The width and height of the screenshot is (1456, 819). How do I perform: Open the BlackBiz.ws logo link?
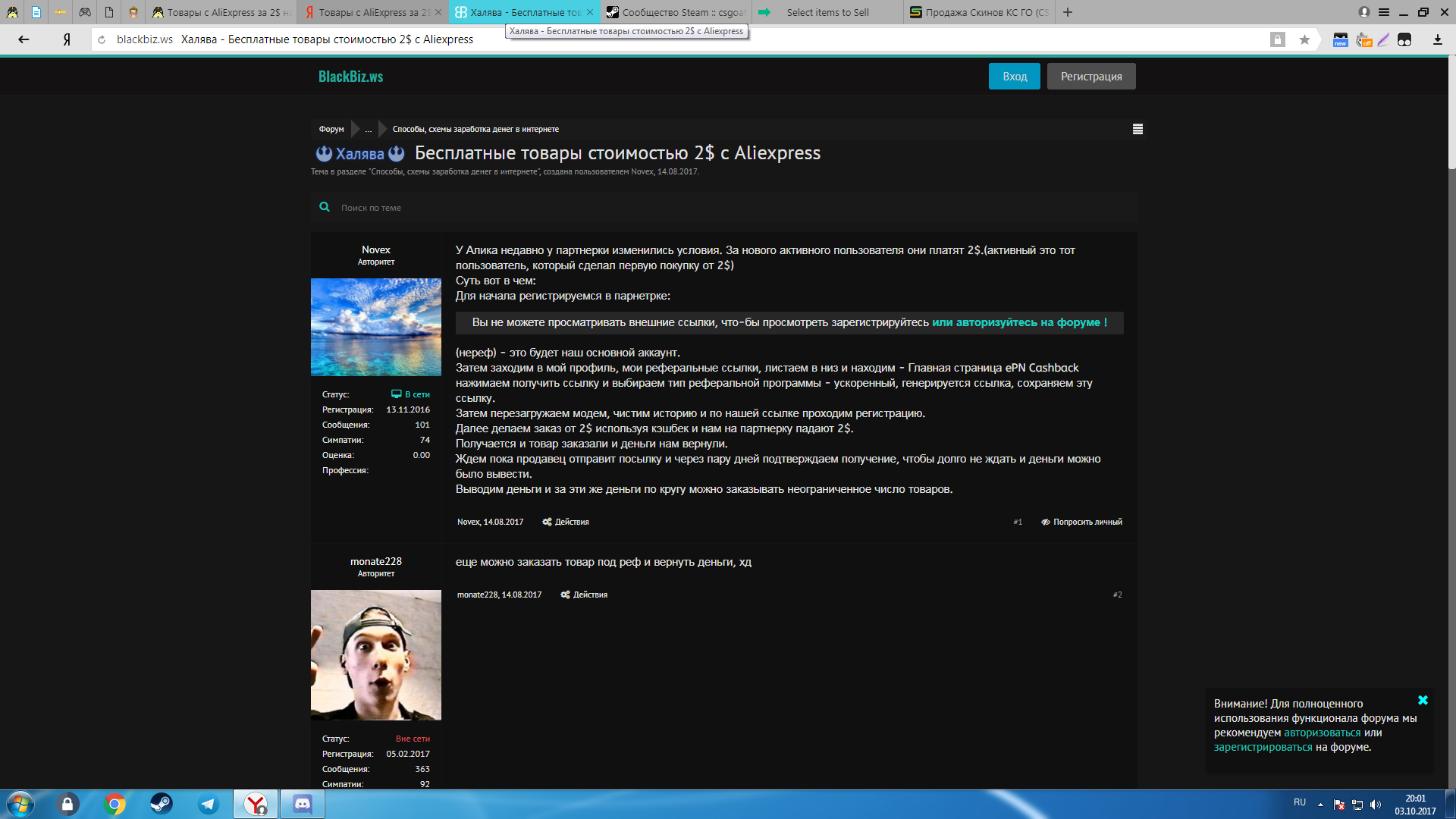coord(350,77)
